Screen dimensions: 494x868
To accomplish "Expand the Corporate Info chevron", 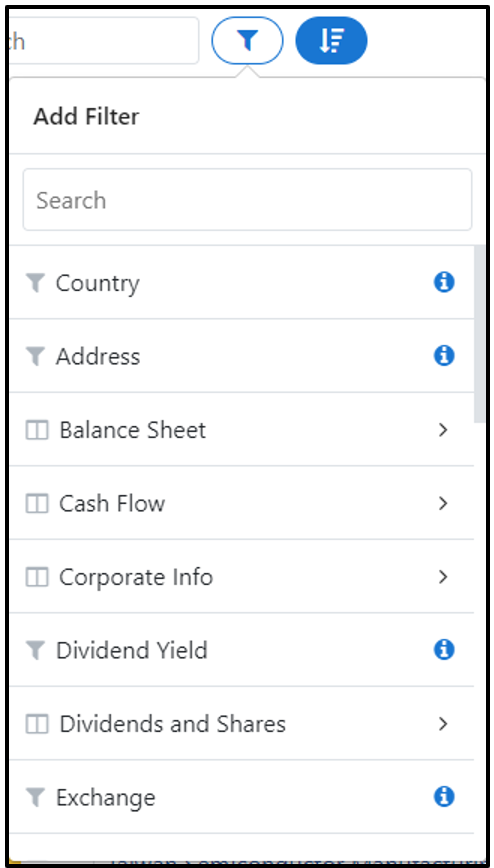I will [x=442, y=576].
